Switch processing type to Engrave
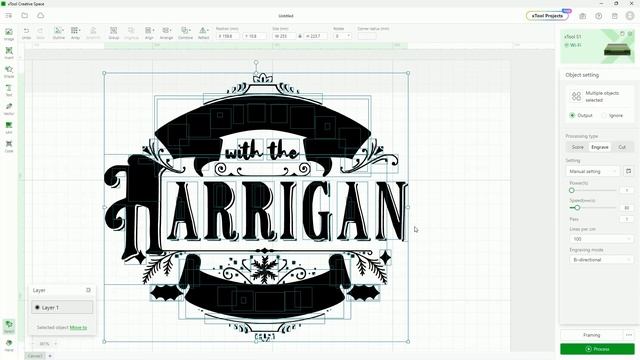This screenshot has width=640, height=360. point(600,147)
